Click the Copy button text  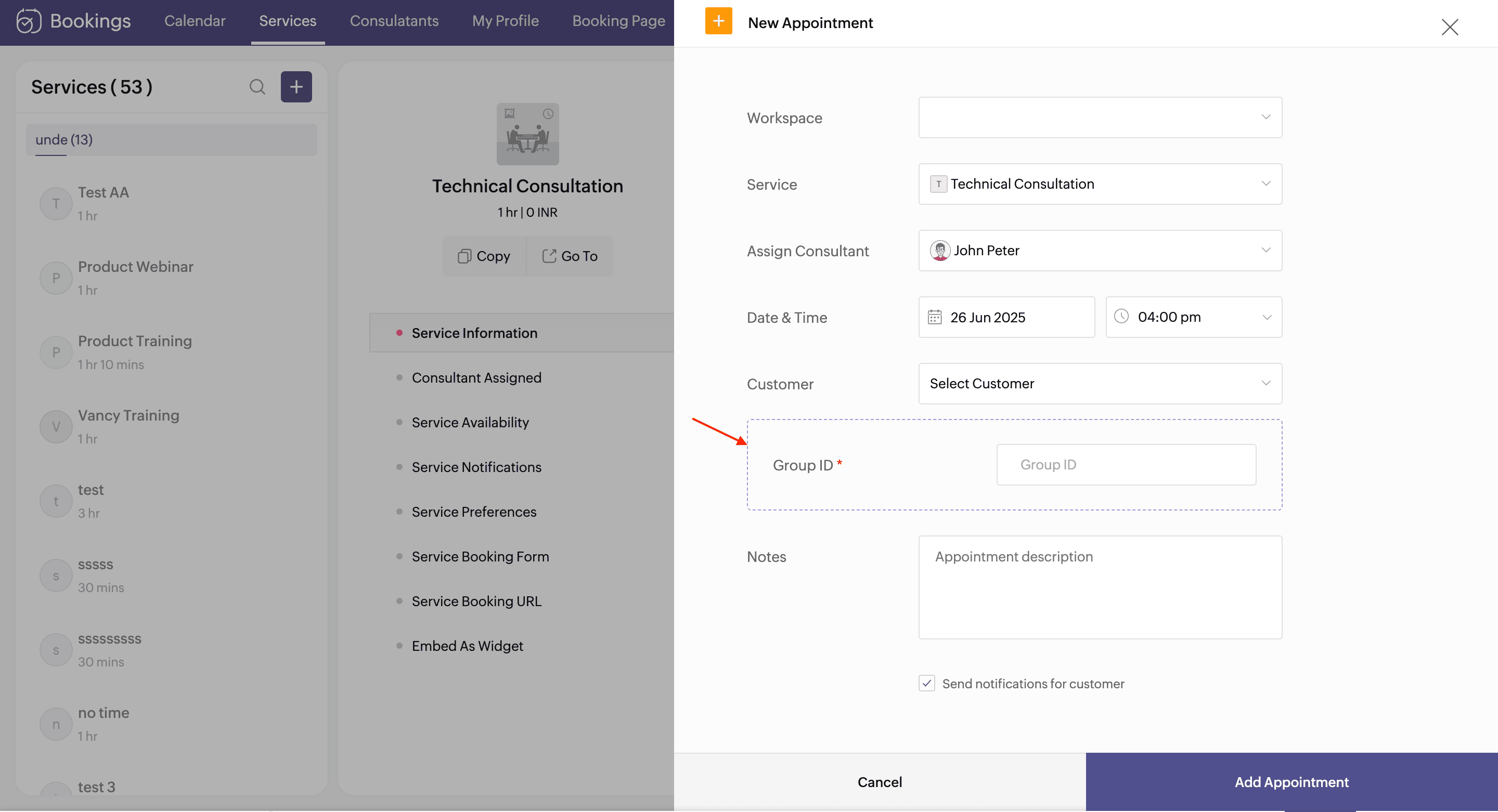point(493,256)
